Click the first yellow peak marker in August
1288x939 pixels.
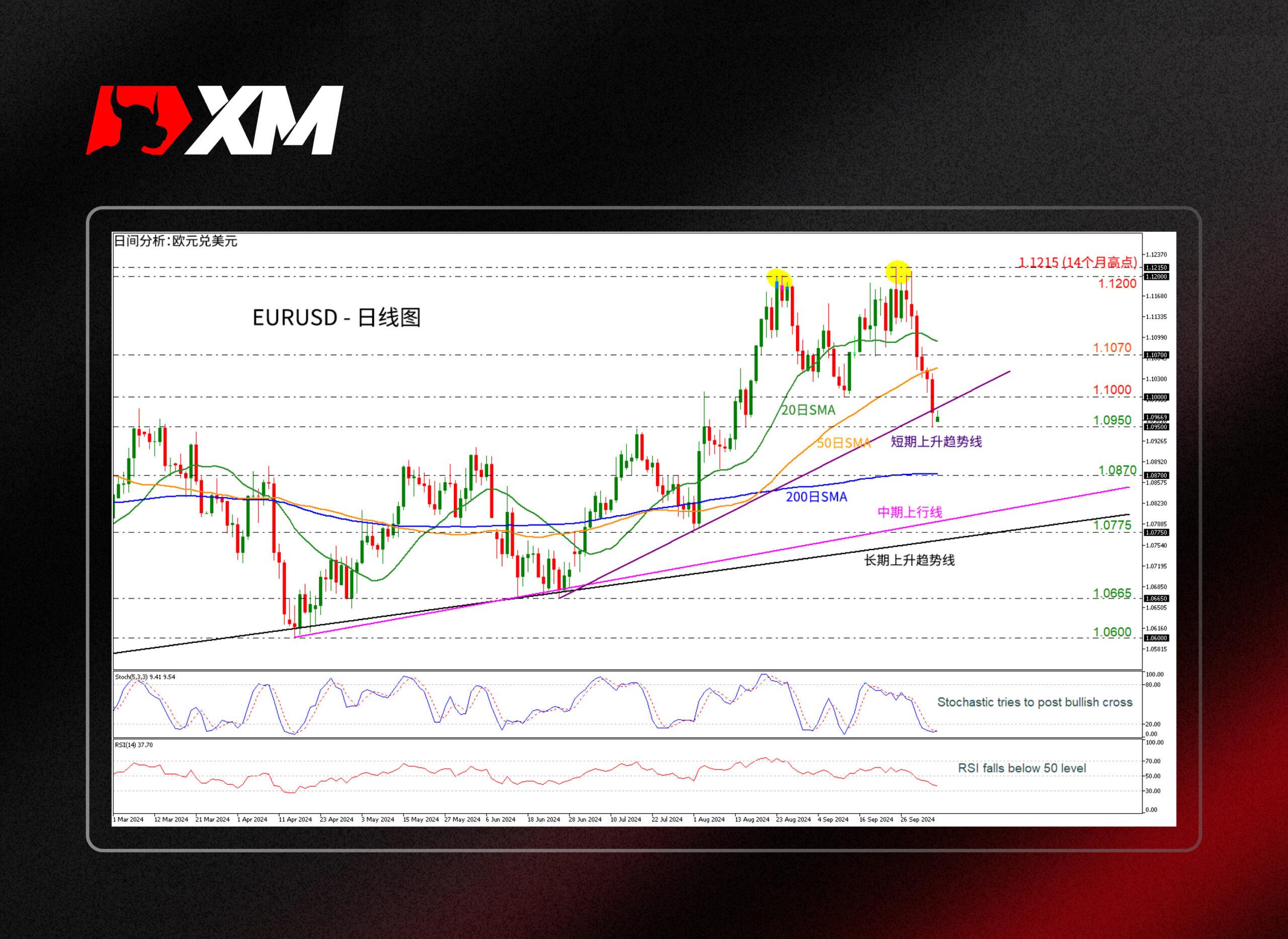[778, 279]
